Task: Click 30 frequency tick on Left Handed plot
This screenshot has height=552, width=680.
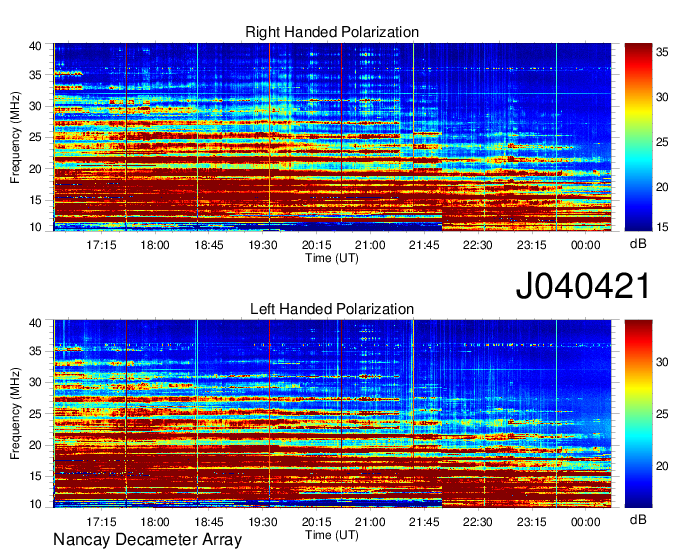Action: (35, 382)
